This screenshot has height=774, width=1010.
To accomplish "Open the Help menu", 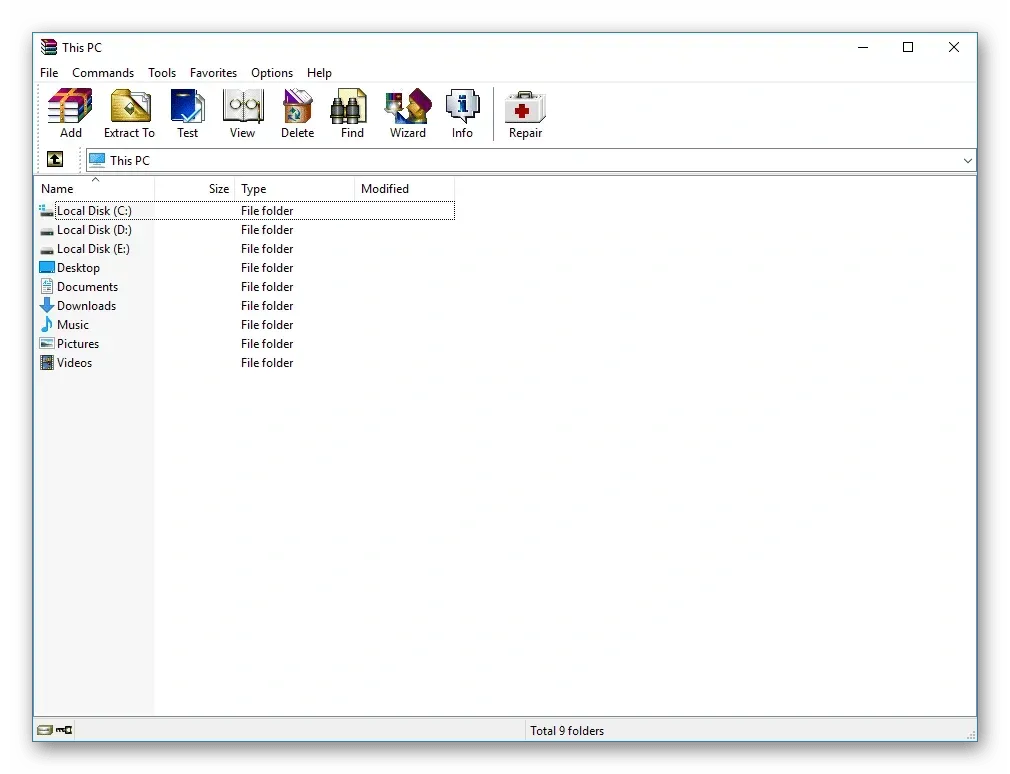I will click(x=319, y=73).
